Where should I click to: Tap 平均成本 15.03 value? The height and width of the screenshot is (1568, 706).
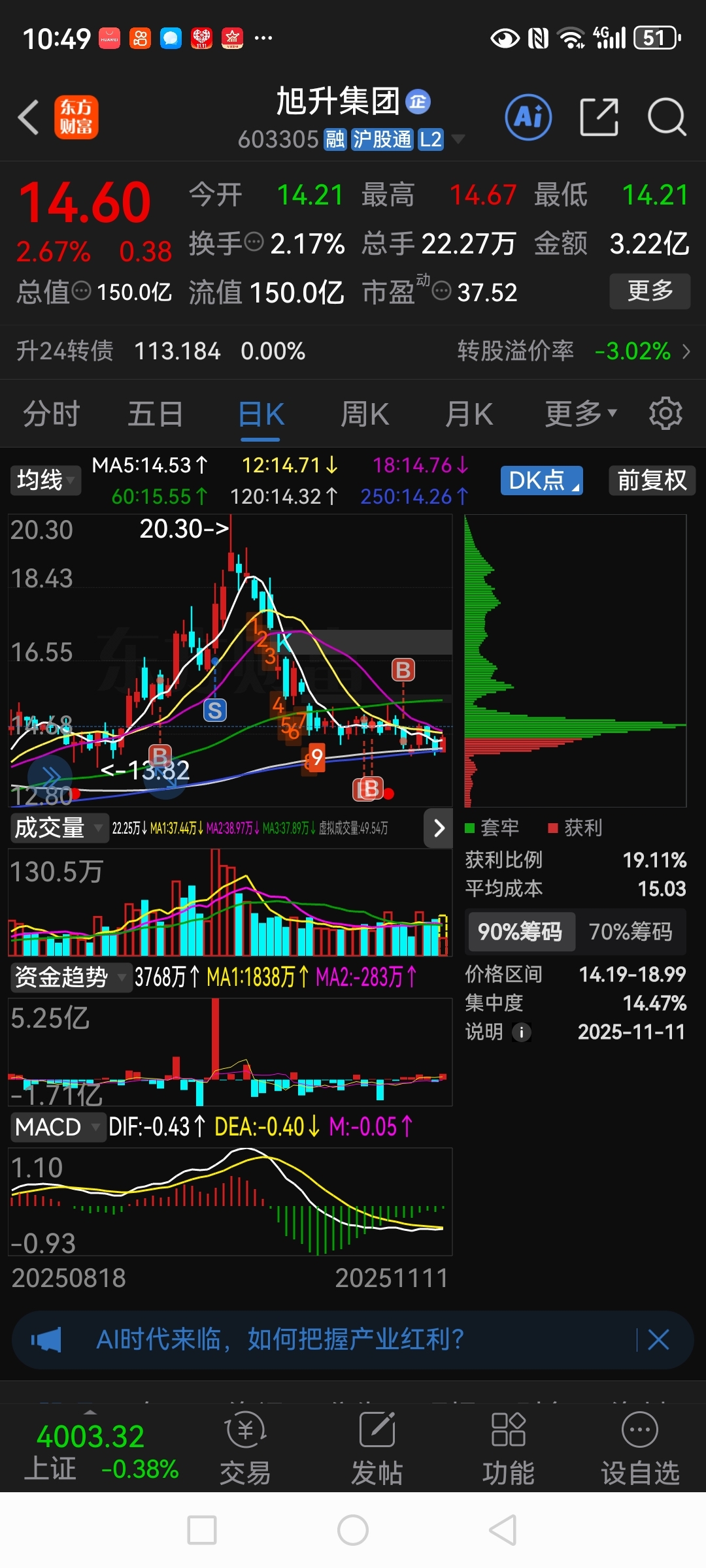coord(662,889)
